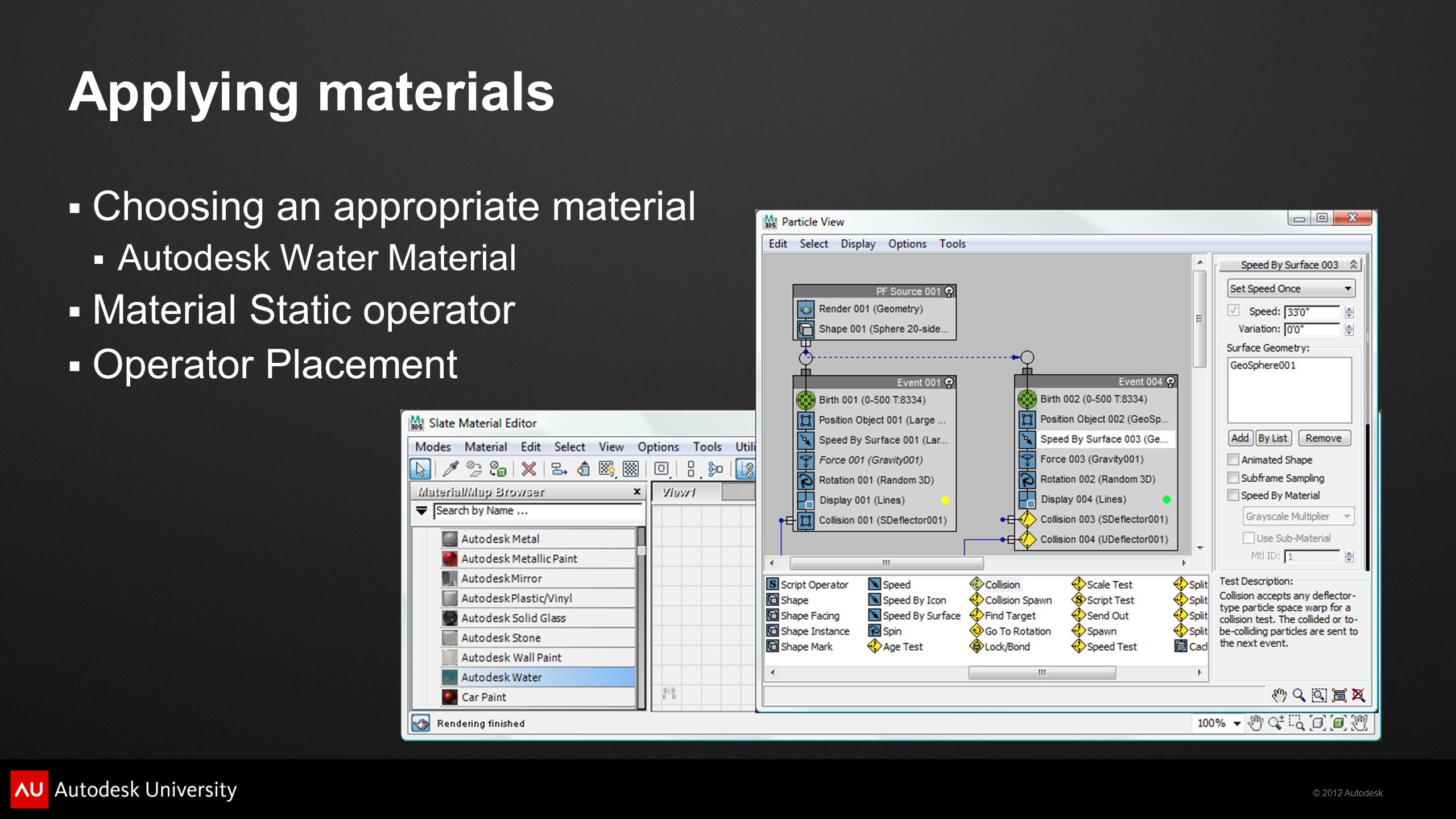Click the Speed value spinner arrows
The width and height of the screenshot is (1456, 819).
(x=1350, y=312)
